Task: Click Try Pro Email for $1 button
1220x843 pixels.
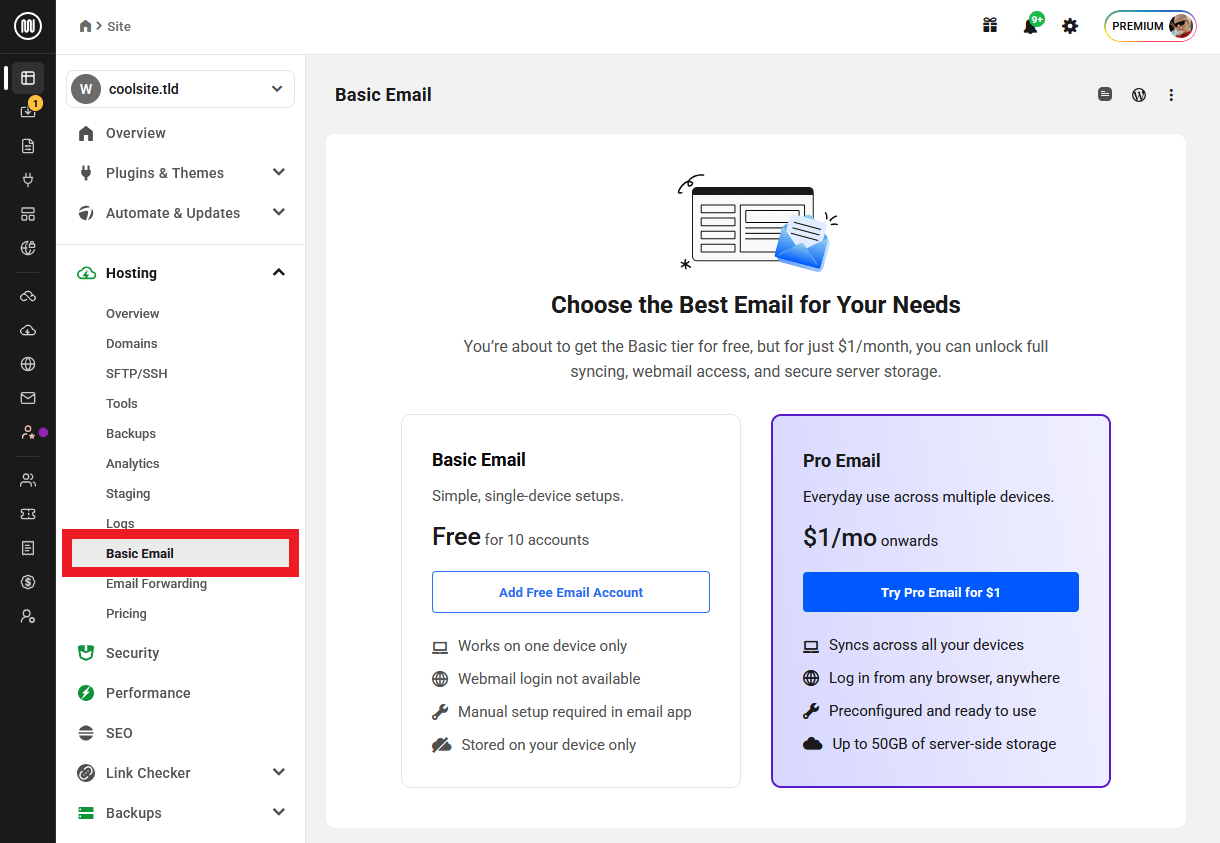Action: [x=941, y=592]
